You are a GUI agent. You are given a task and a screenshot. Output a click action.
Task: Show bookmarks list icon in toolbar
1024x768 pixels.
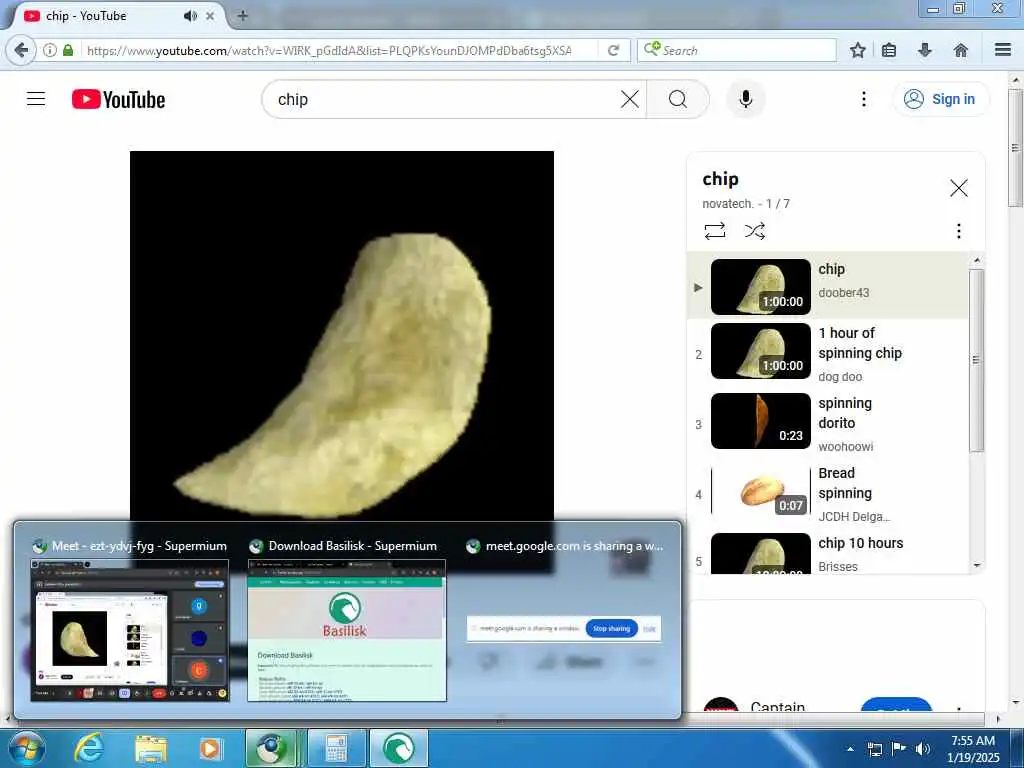889,50
